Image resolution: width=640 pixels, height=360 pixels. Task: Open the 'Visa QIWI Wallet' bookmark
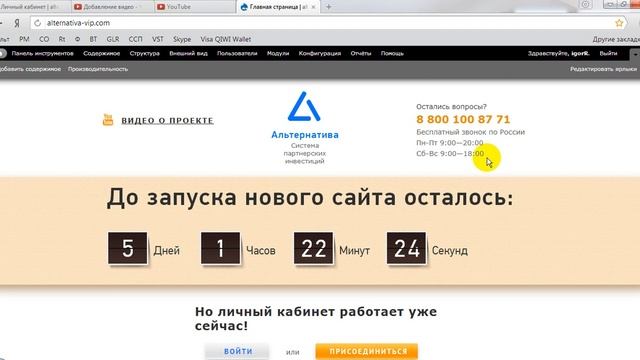[x=225, y=39]
